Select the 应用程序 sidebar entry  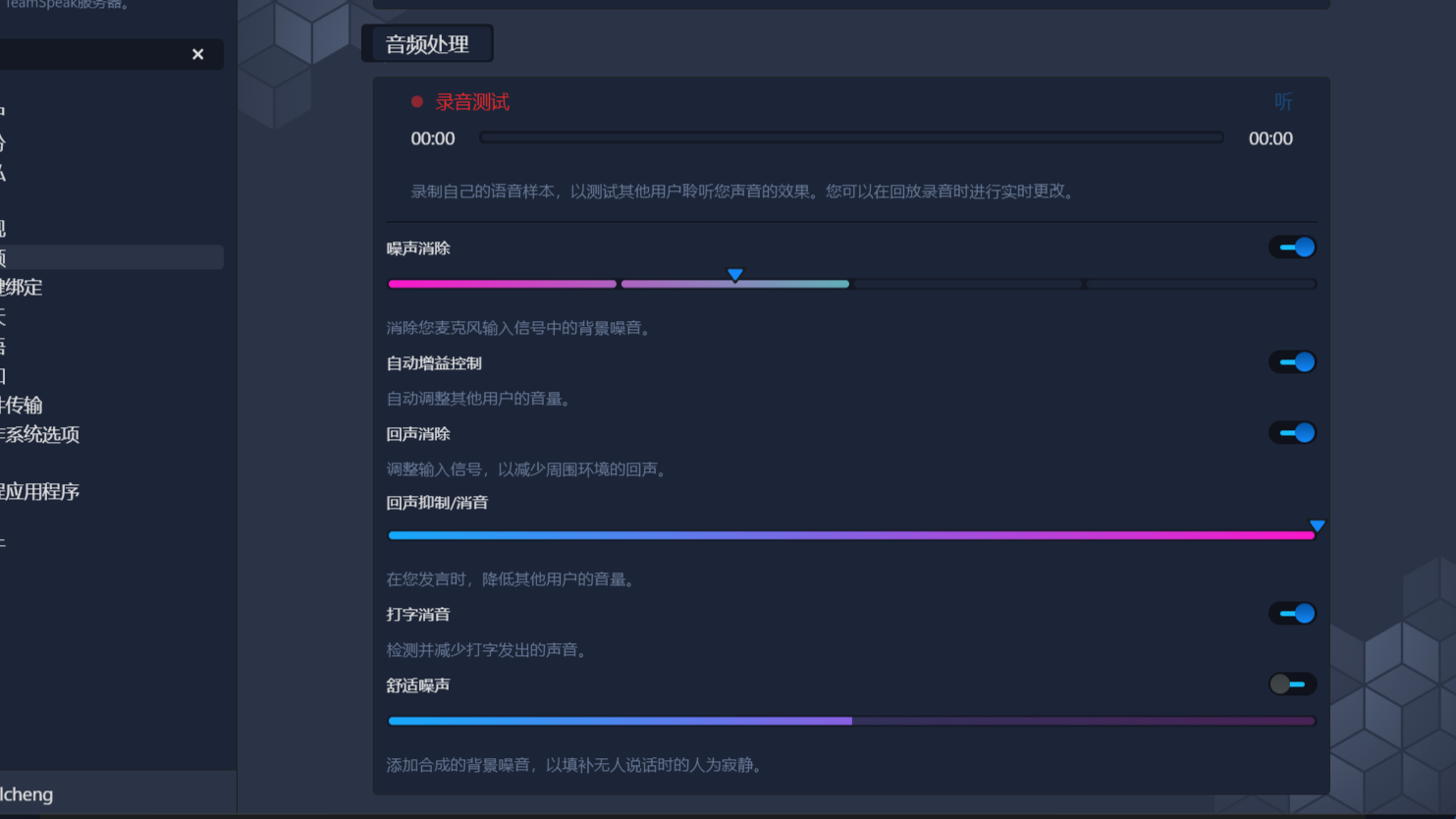(x=39, y=492)
